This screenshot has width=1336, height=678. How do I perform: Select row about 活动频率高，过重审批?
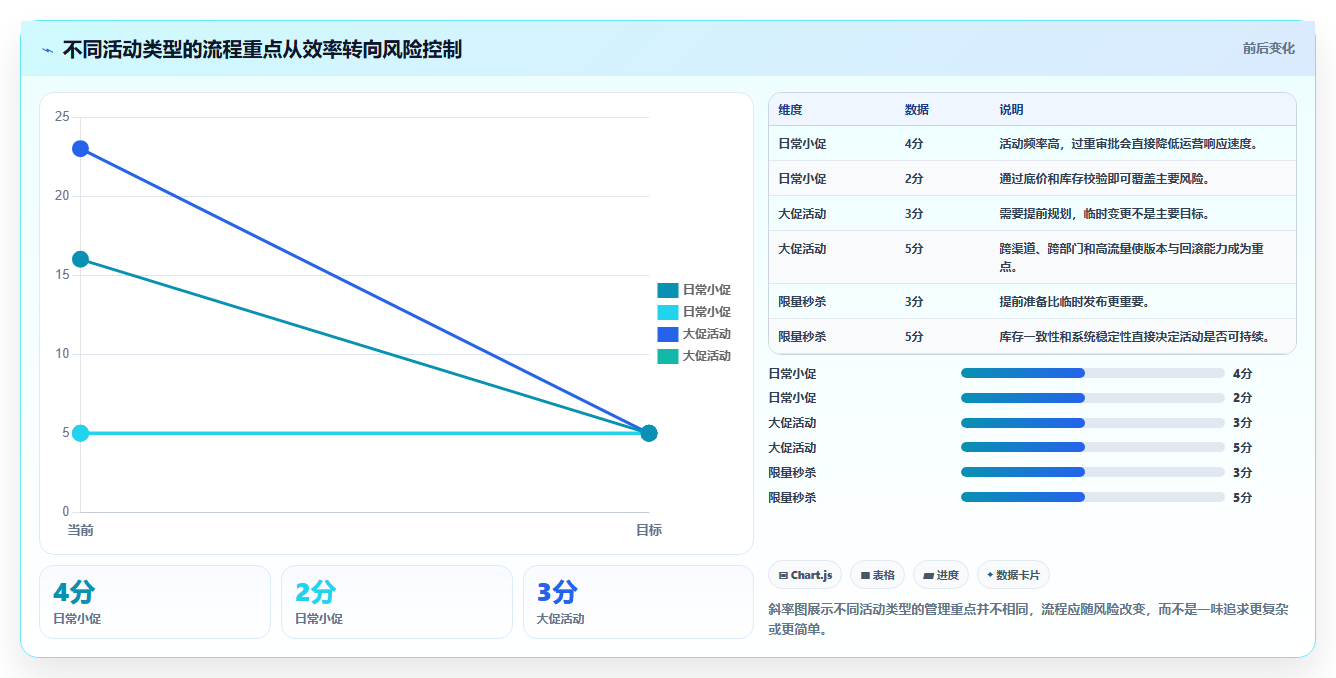(x=1032, y=143)
